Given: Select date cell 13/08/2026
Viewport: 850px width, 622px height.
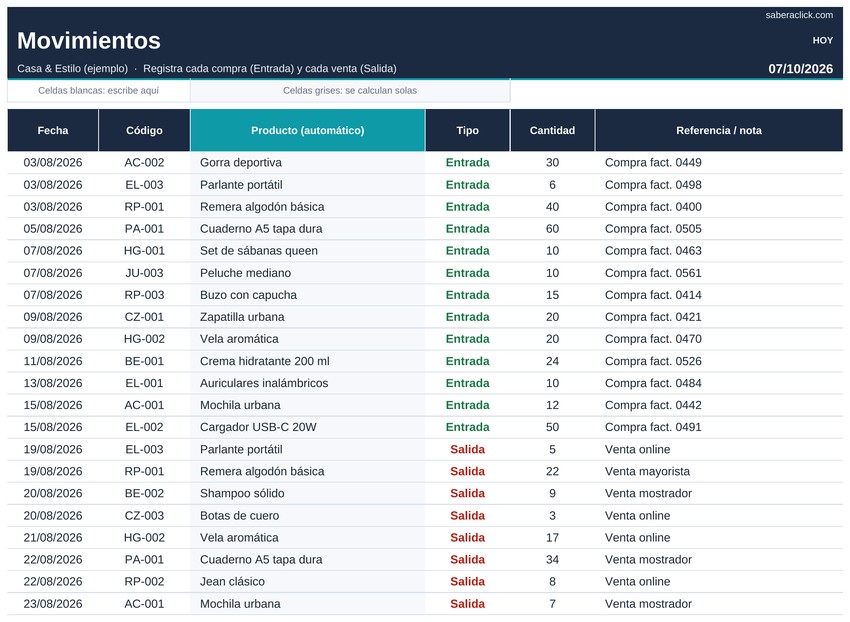Looking at the screenshot, I should click(x=53, y=383).
